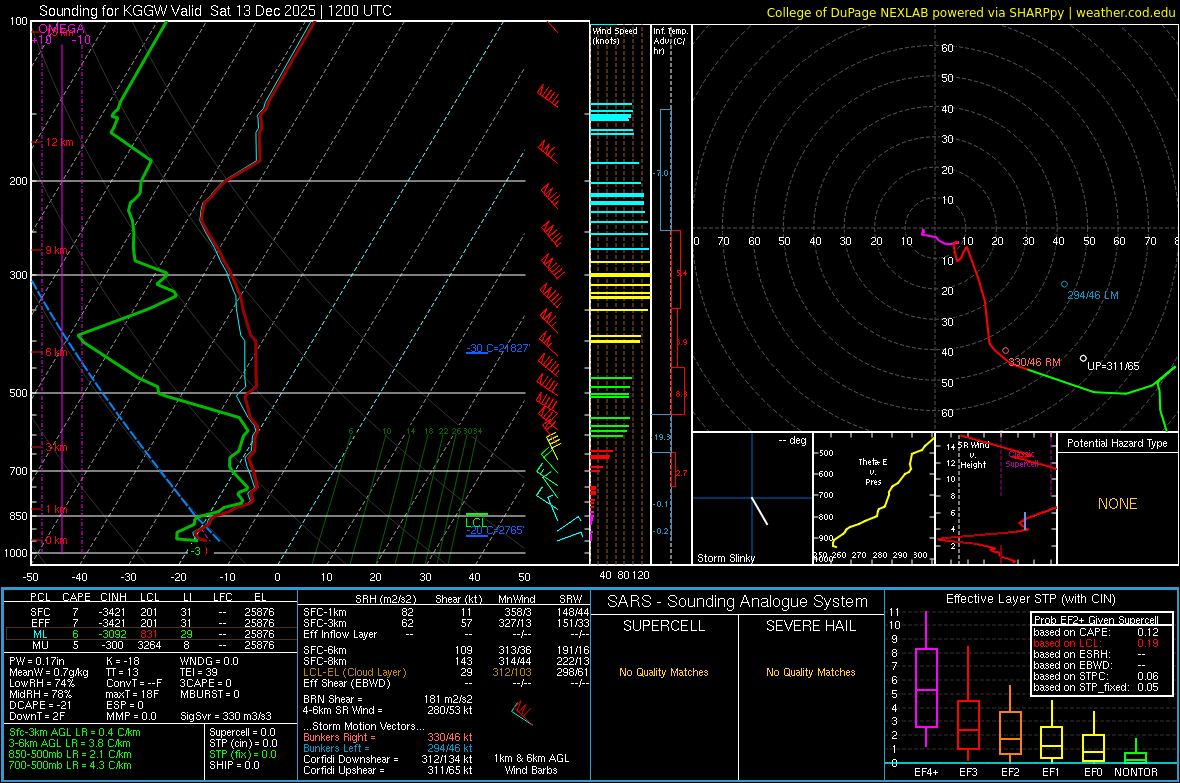This screenshot has height=783, width=1180.
Task: Click the blue Bunkers Left = 294/46 kt line
Action: tap(388, 748)
